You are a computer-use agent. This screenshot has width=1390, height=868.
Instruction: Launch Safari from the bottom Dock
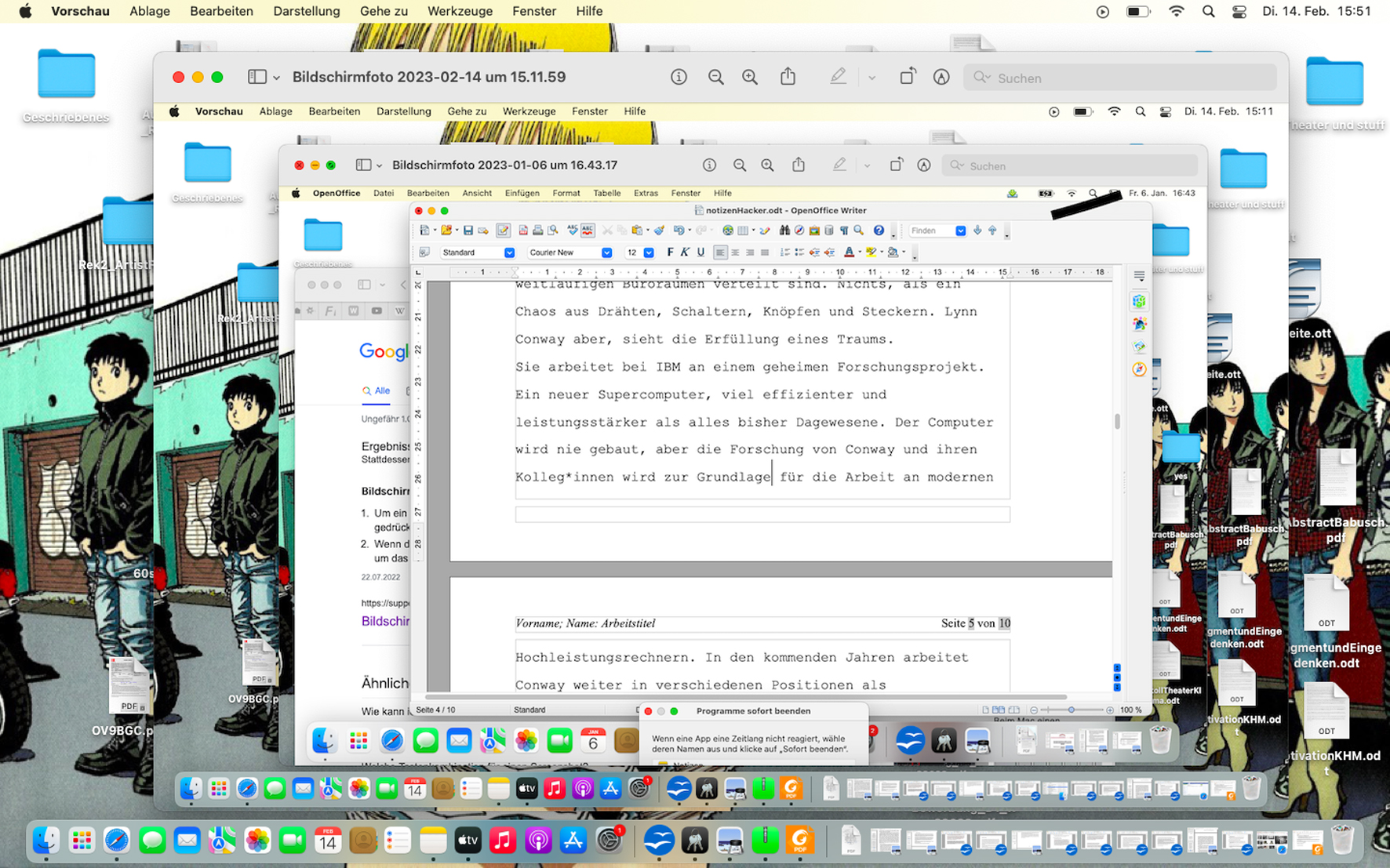click(x=117, y=841)
